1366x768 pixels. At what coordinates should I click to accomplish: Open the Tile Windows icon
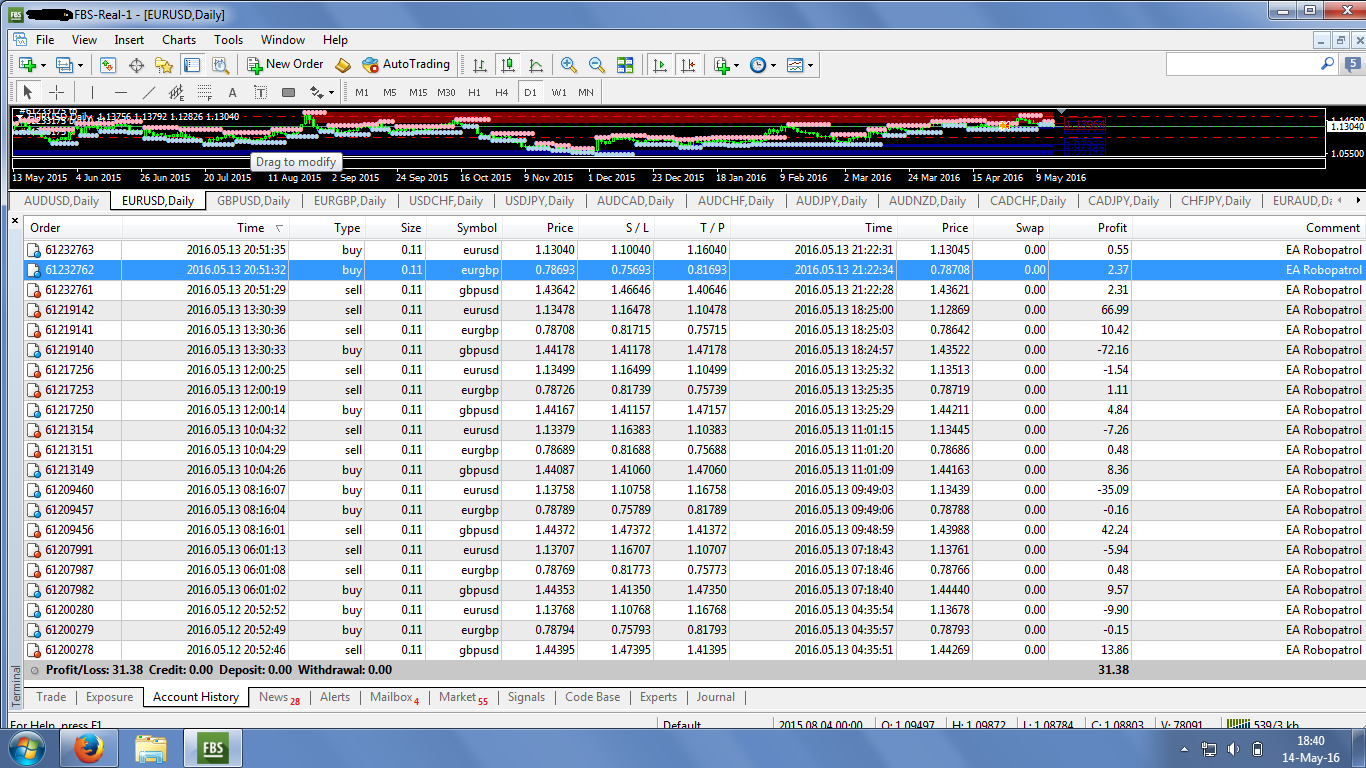(625, 65)
